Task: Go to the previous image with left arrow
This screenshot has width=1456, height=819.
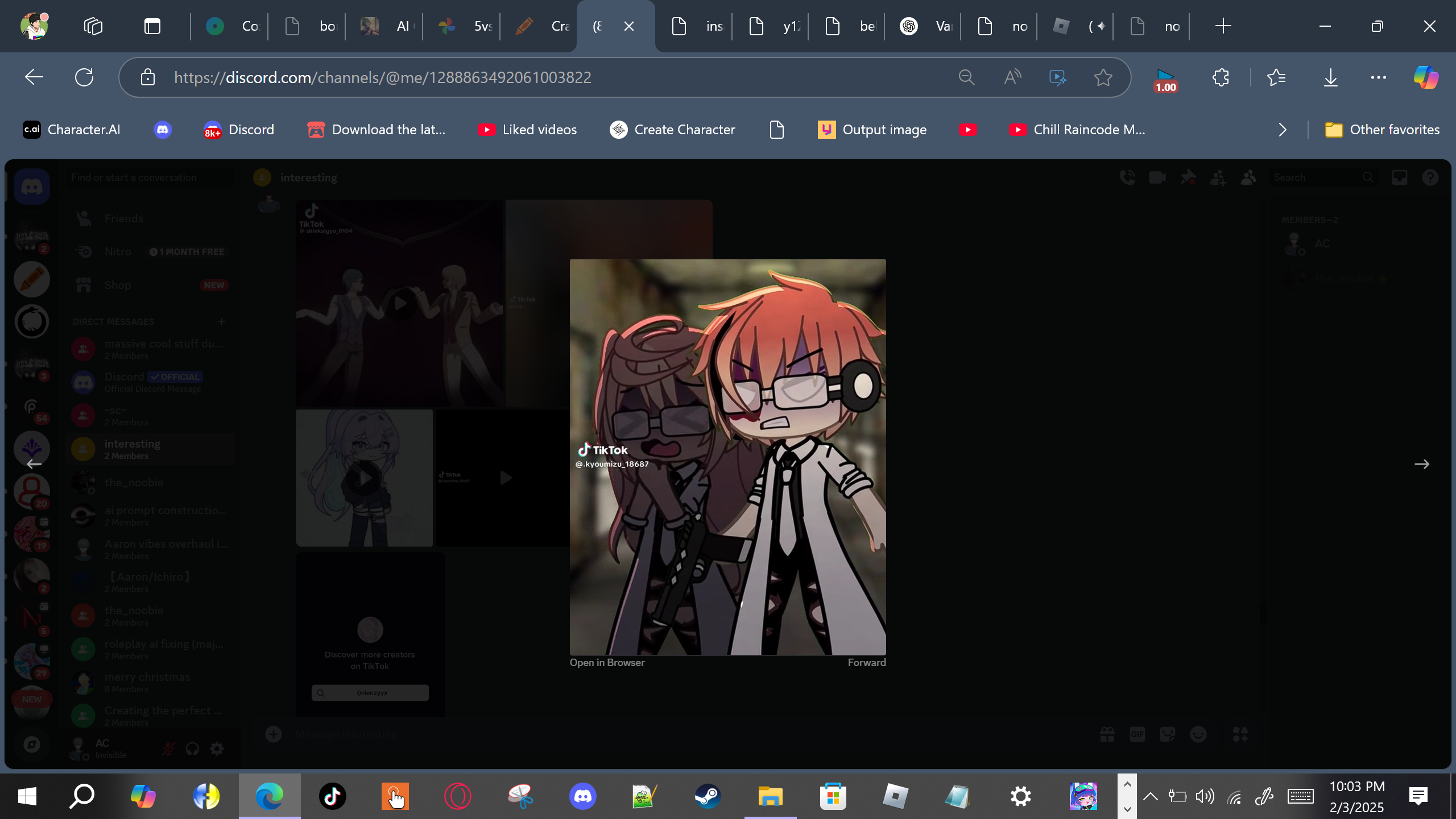Action: 34,464
